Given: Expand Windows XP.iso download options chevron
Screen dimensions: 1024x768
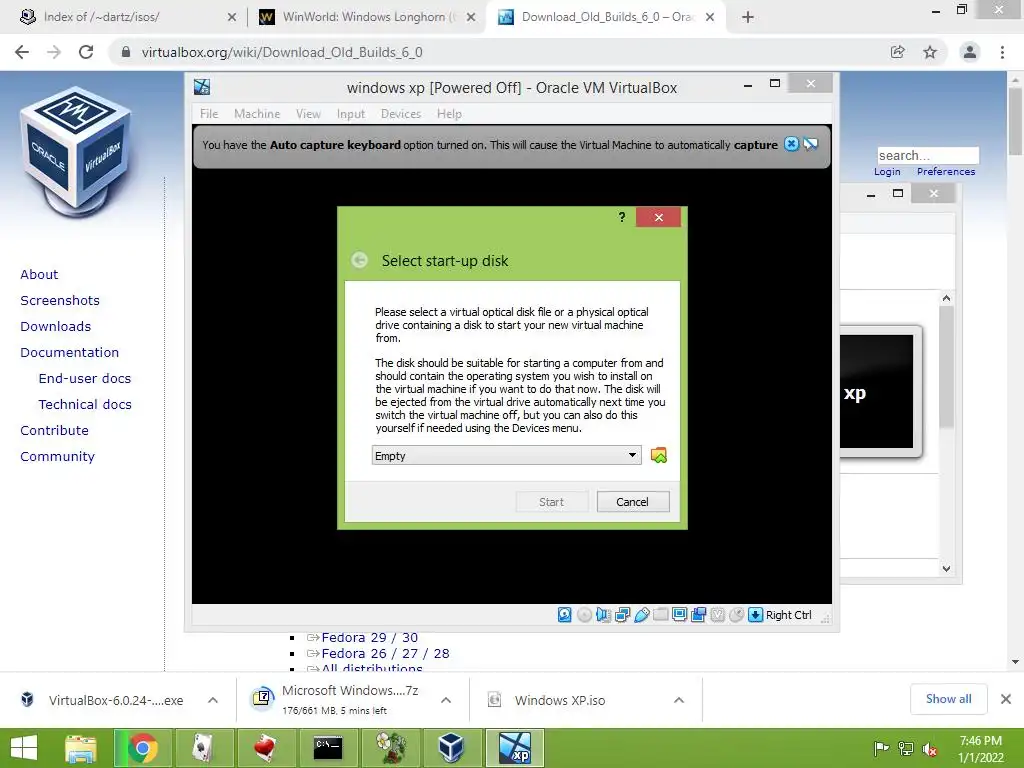Looking at the screenshot, I should click(x=679, y=700).
